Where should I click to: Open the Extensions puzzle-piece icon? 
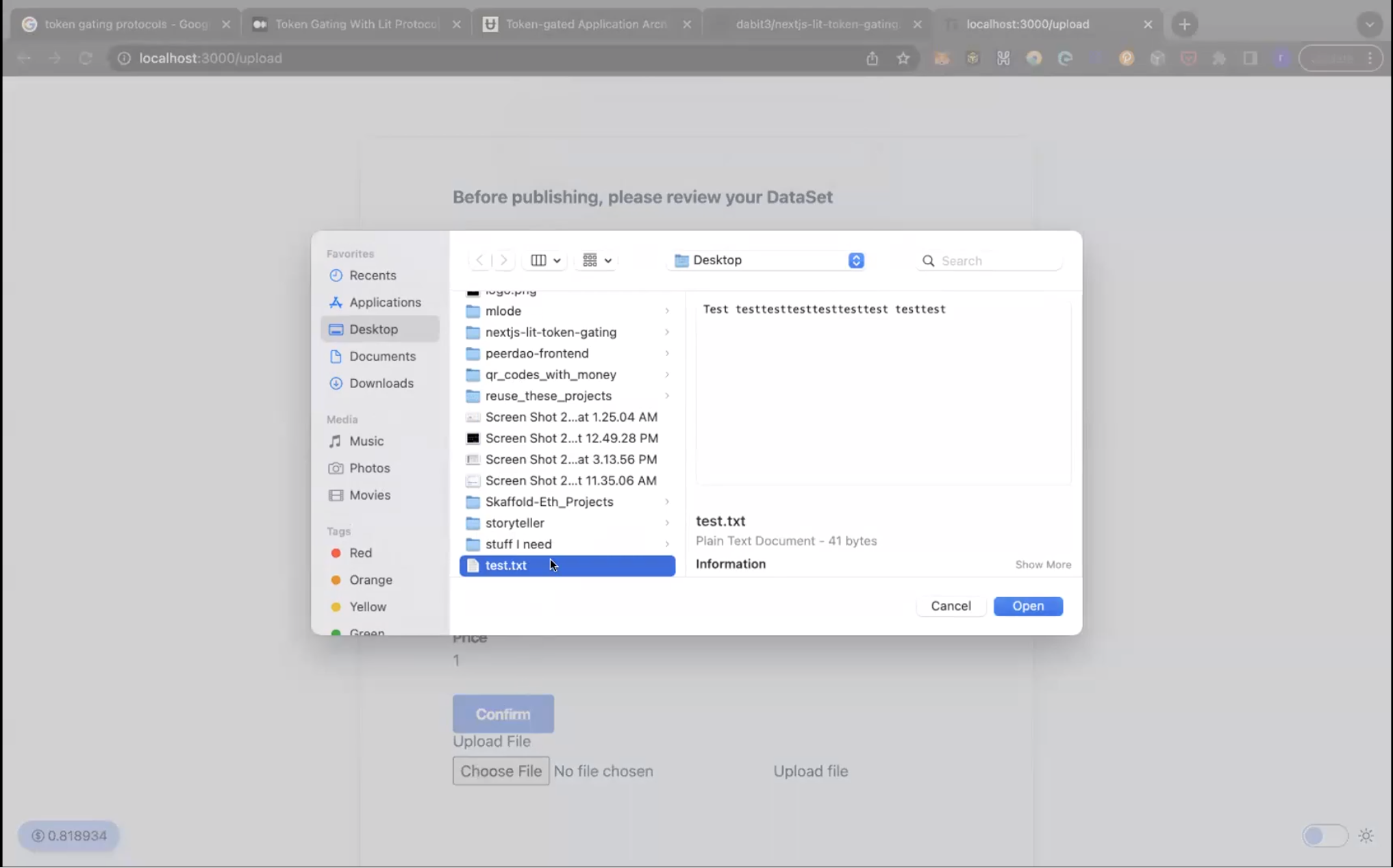(1219, 58)
